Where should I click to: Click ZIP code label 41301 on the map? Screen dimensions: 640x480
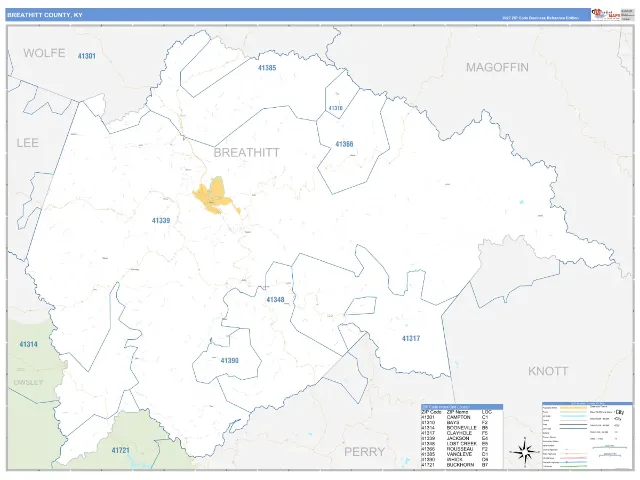click(x=87, y=56)
